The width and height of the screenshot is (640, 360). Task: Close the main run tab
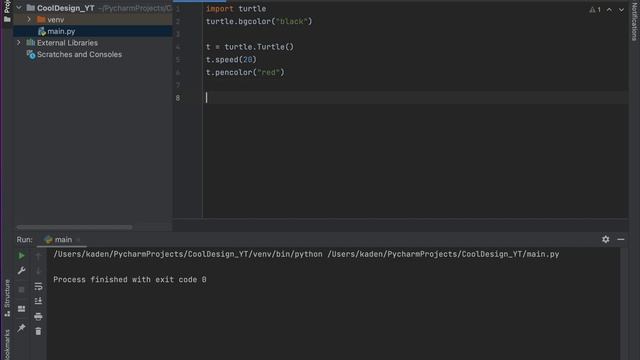pyautogui.click(x=78, y=240)
